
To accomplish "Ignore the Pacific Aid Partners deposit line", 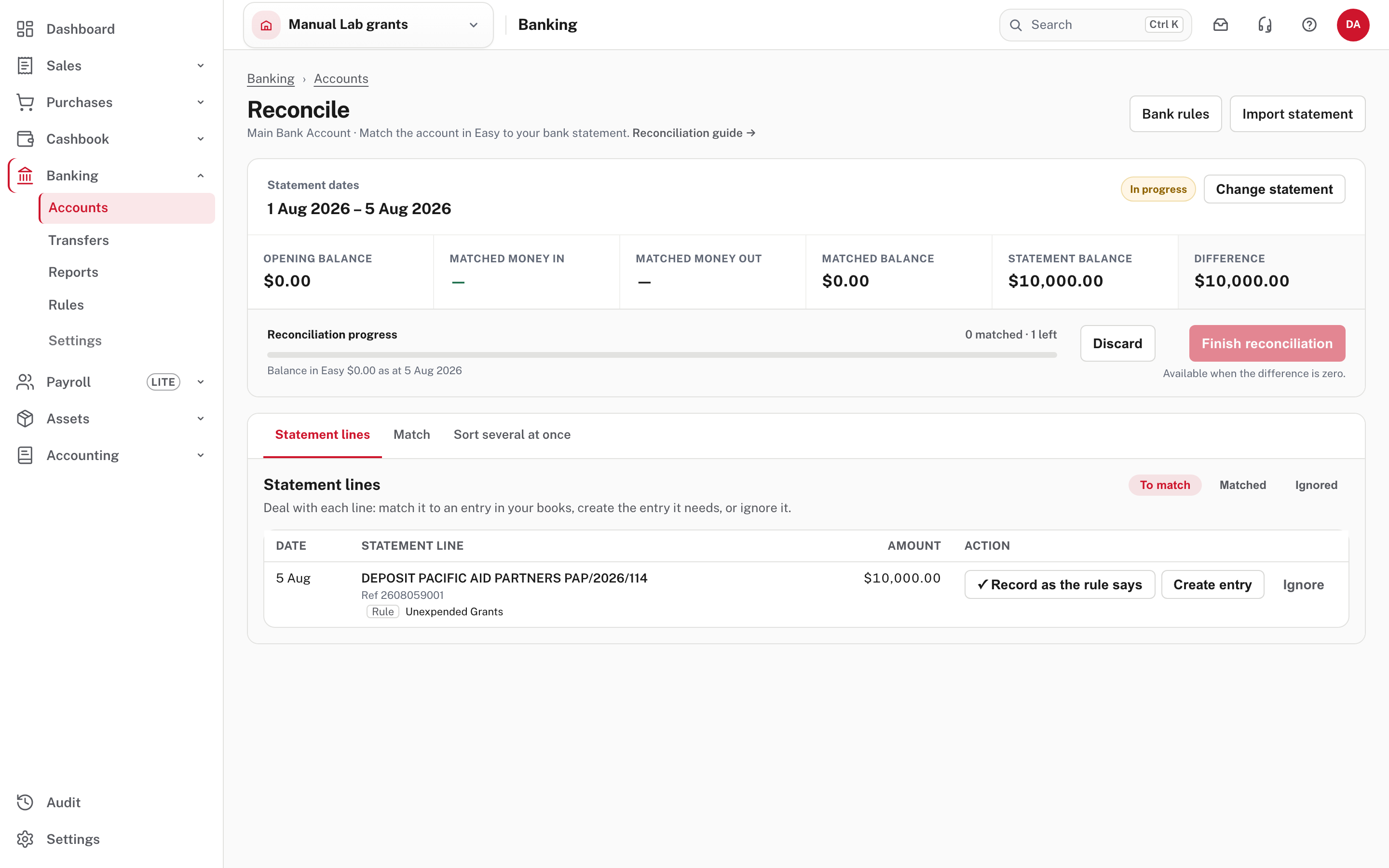I will [x=1304, y=584].
